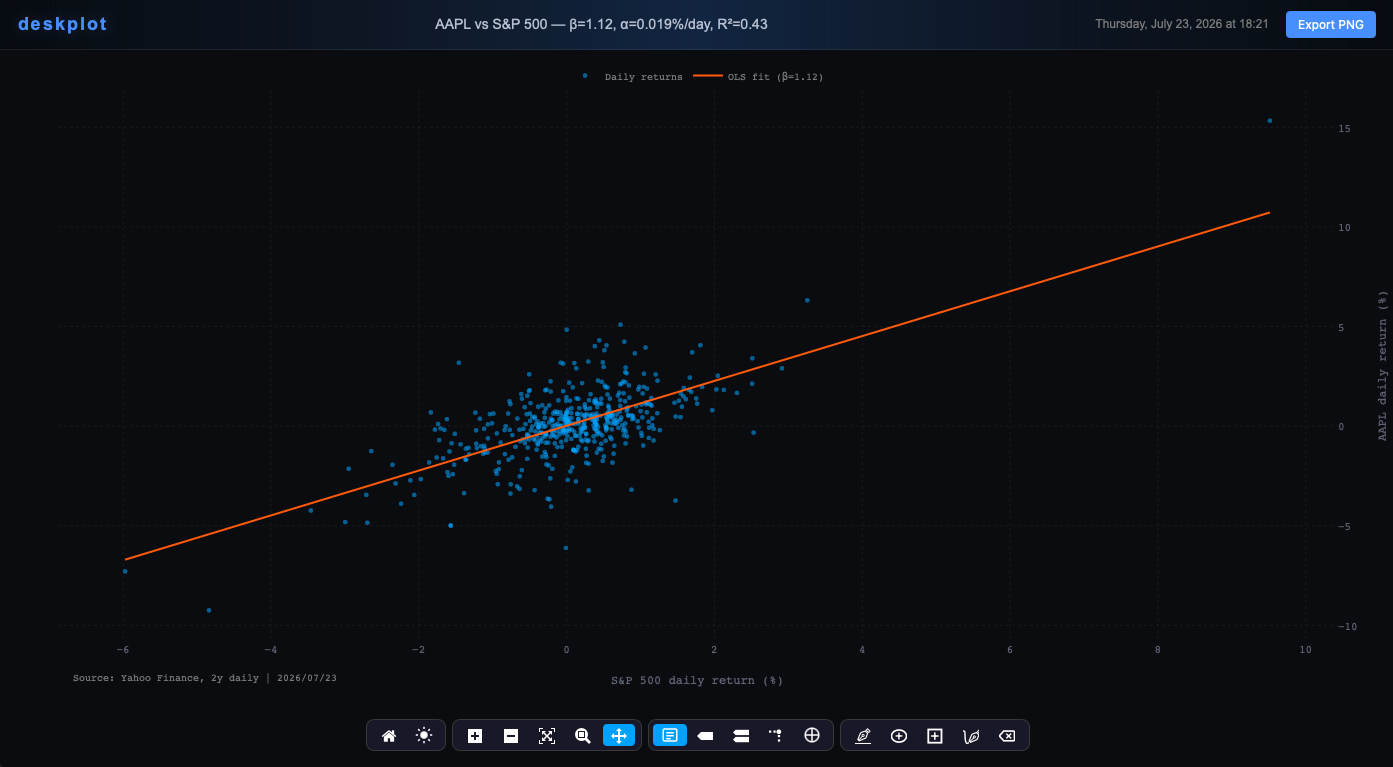Select the magnifier box zoom tool
1393x767 pixels.
[583, 736]
